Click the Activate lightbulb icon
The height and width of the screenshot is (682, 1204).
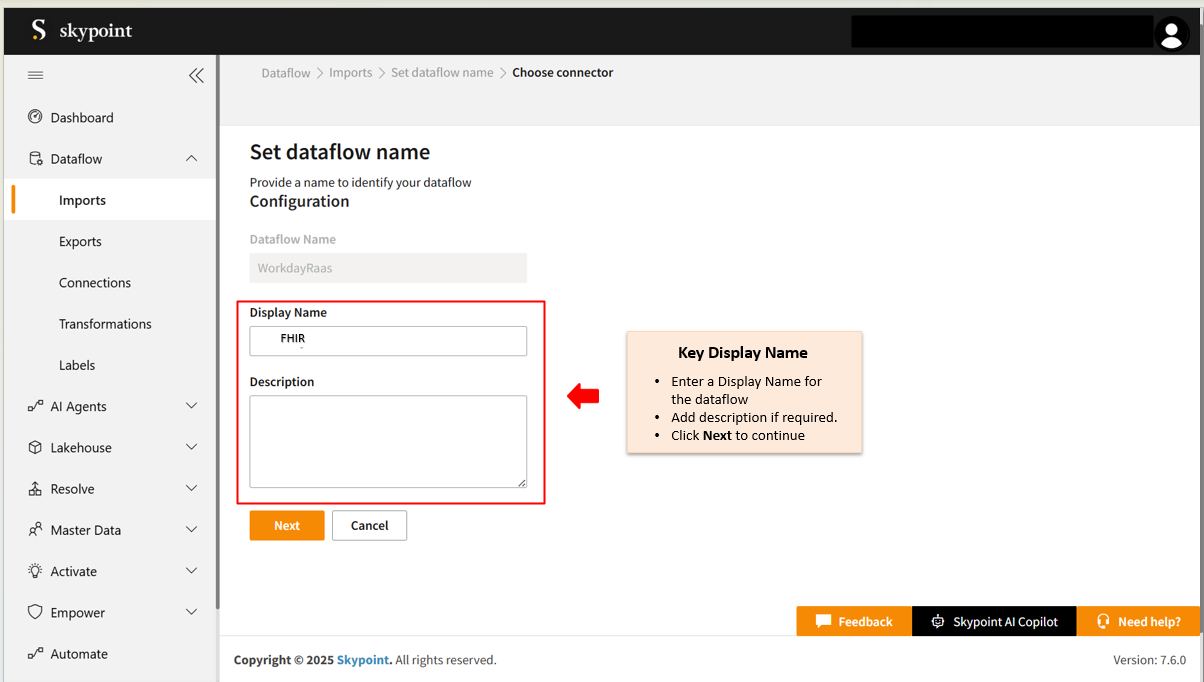pyautogui.click(x=36, y=571)
